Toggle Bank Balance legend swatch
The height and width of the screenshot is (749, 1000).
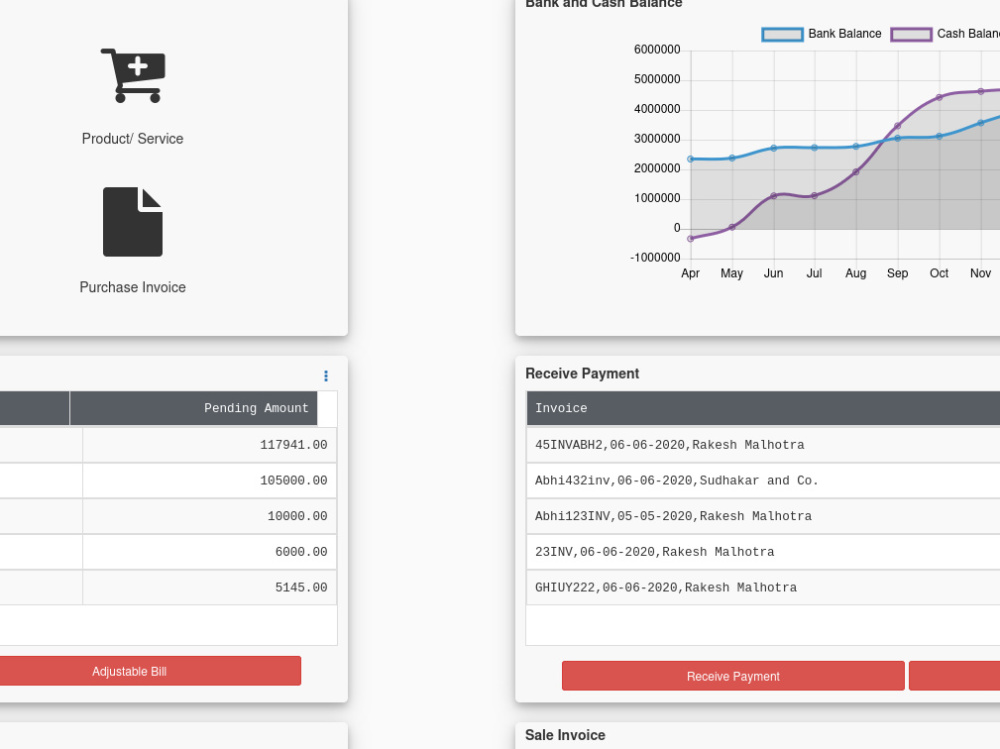(783, 34)
